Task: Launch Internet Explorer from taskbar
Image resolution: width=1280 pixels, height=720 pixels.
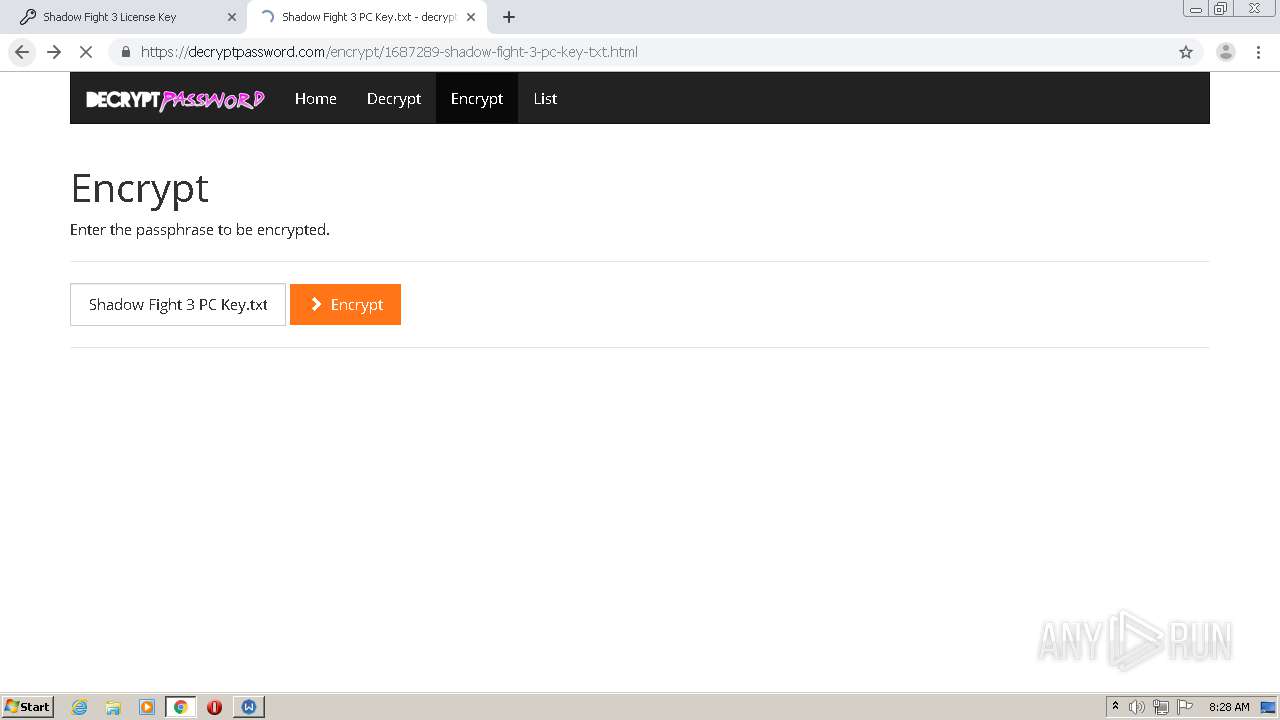Action: 80,707
